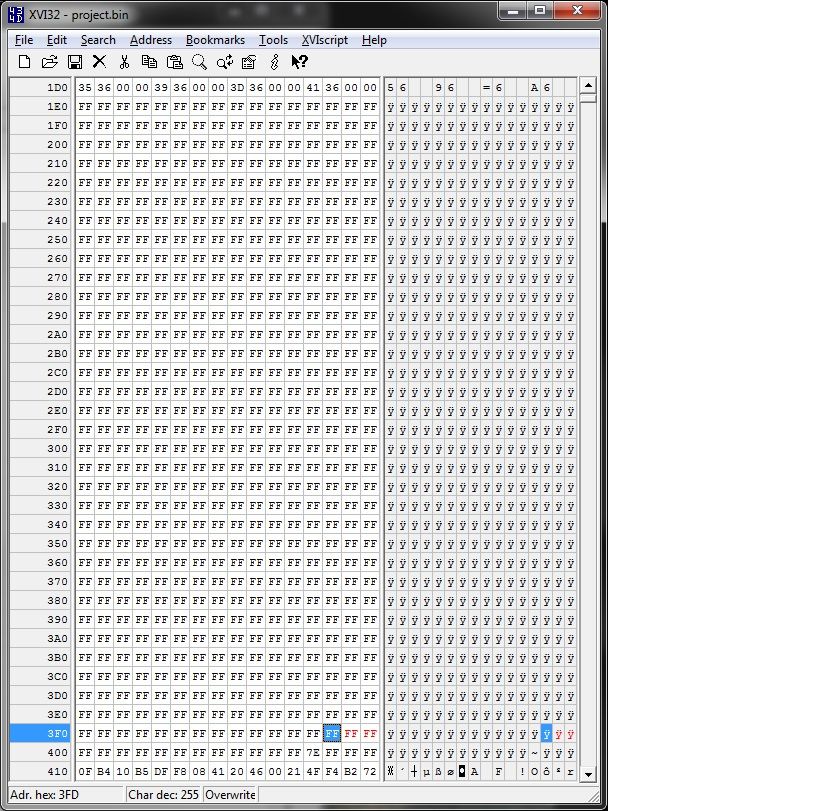Open the properties editor icon
The height and width of the screenshot is (811, 819).
[x=248, y=61]
